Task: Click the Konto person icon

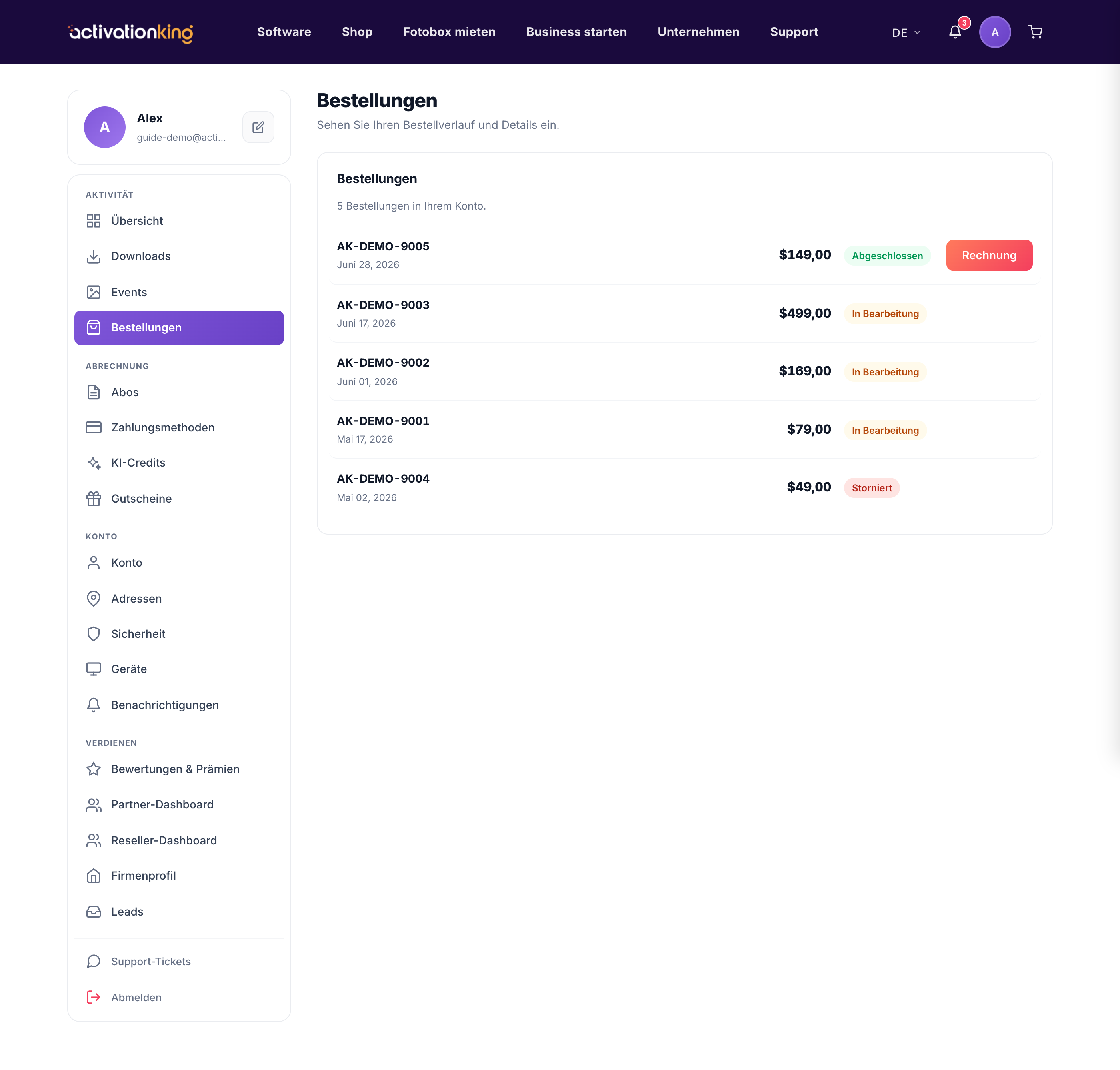Action: [94, 563]
